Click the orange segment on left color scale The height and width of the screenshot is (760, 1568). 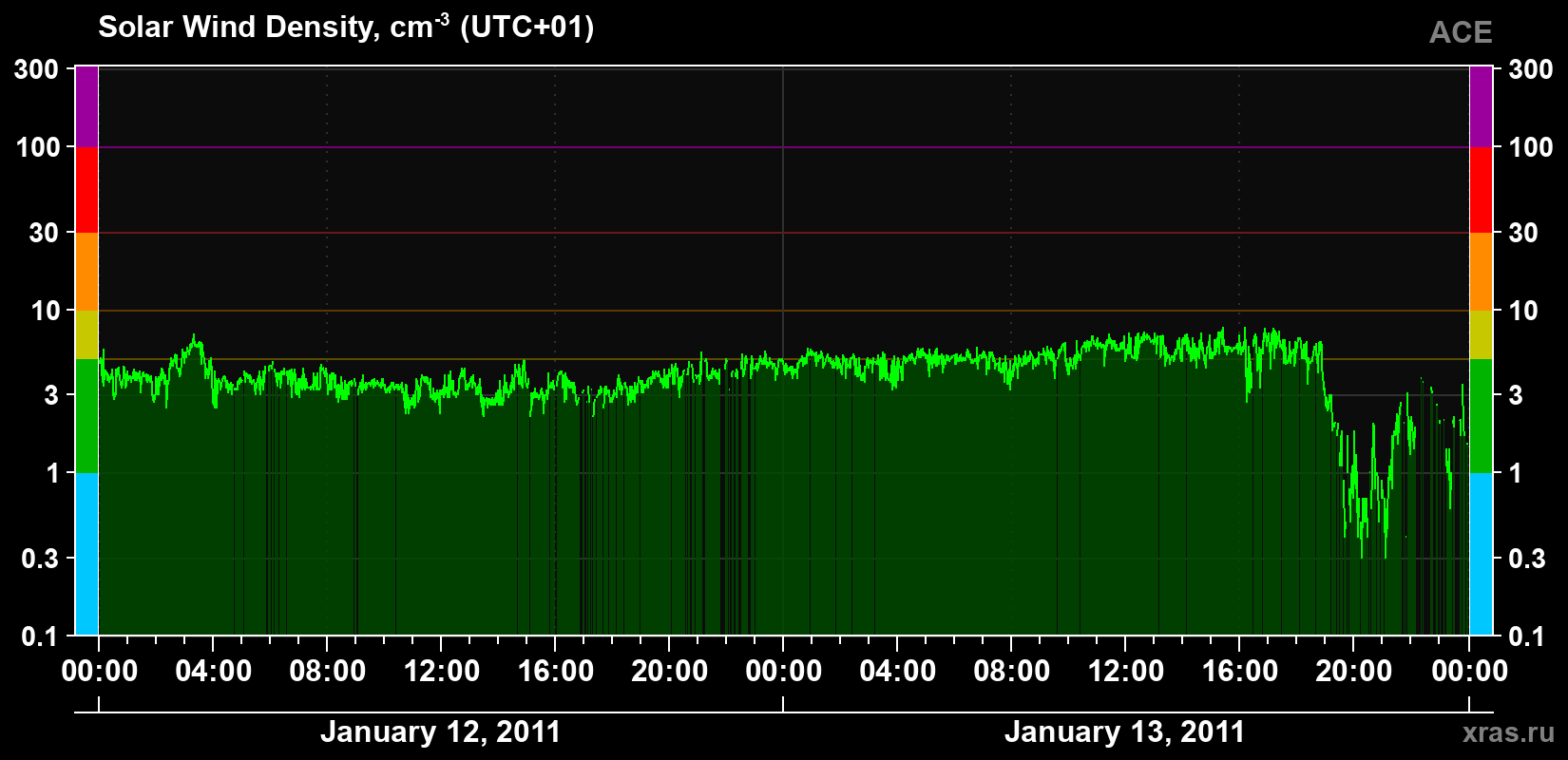click(x=86, y=272)
